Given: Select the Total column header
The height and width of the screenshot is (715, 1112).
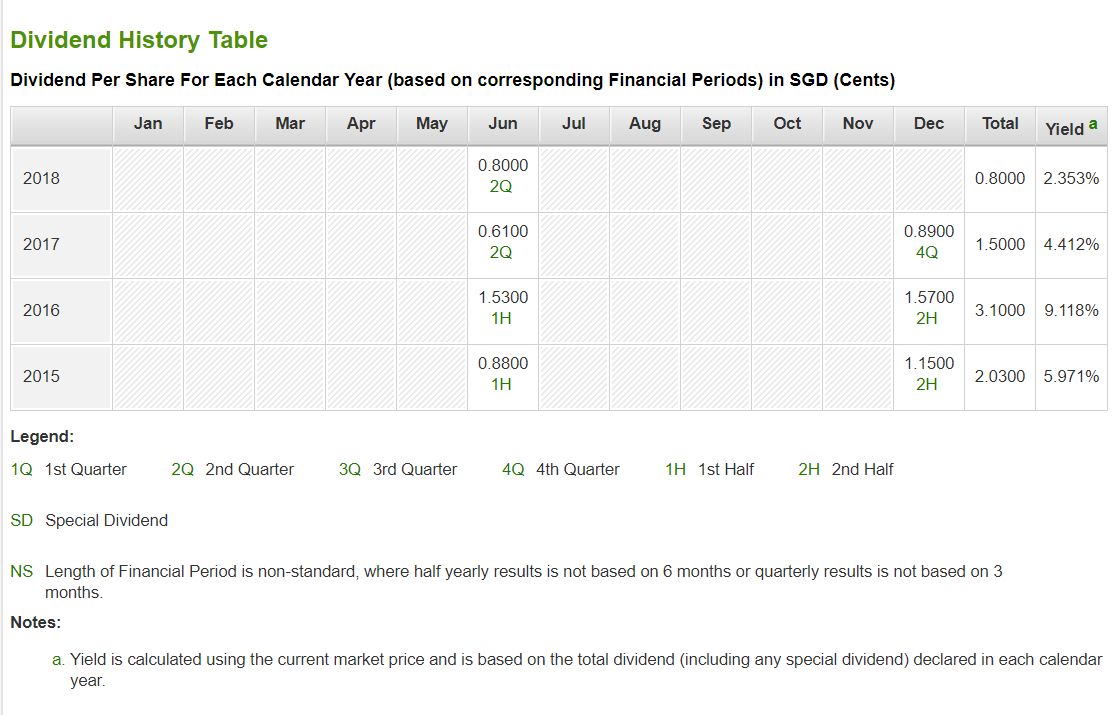Looking at the screenshot, I should coord(1000,123).
